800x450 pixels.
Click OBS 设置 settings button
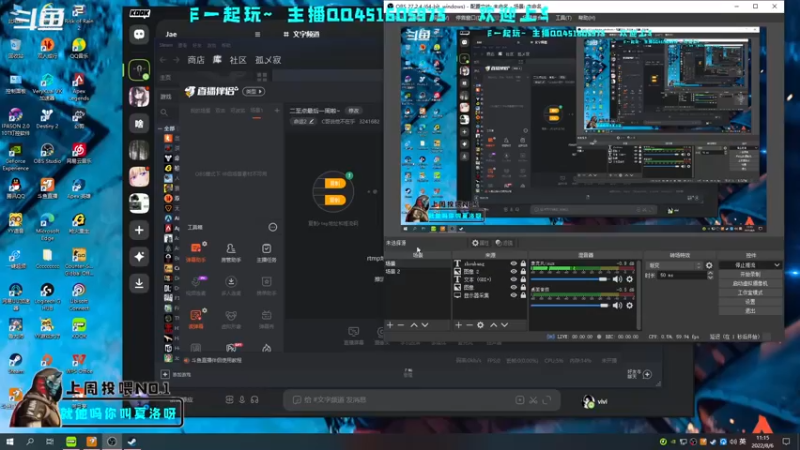[x=750, y=302]
